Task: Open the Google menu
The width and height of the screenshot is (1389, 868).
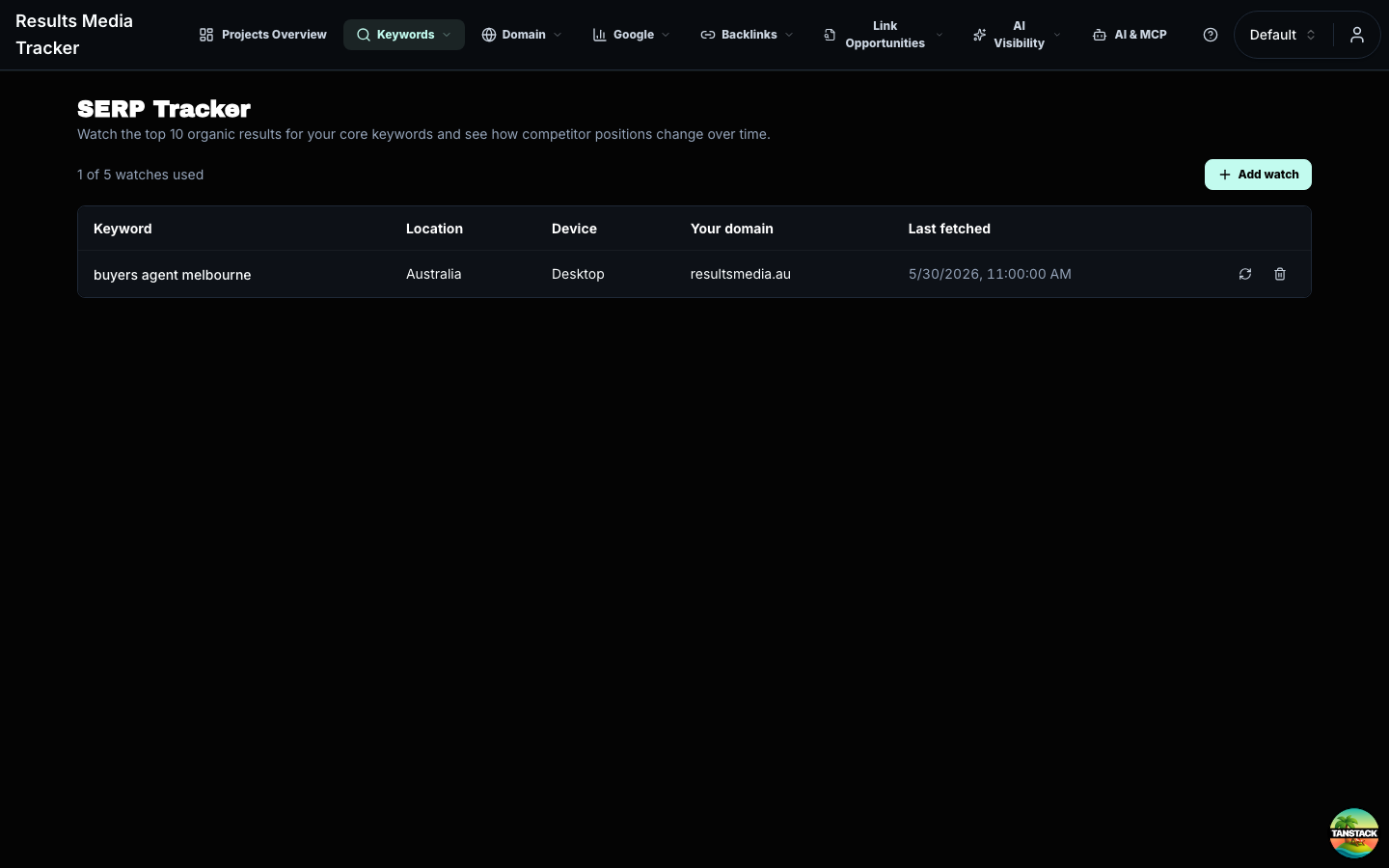Action: [632, 35]
